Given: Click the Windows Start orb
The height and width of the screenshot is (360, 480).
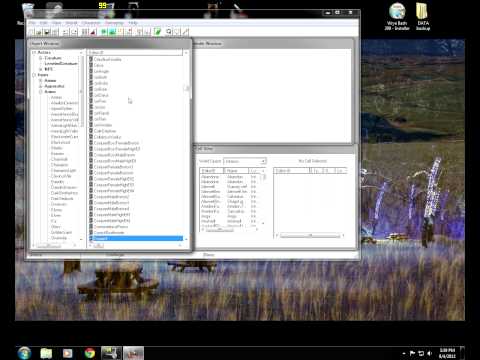Looking at the screenshot, I should coord(24,353).
